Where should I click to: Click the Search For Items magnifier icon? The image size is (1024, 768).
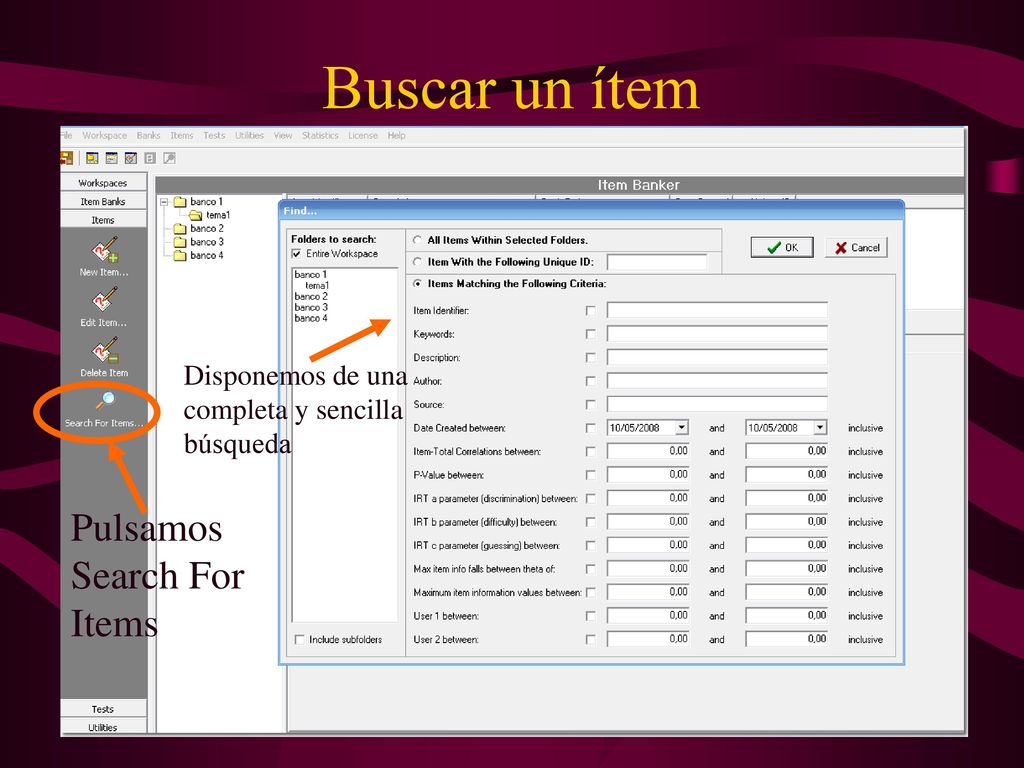tap(105, 400)
